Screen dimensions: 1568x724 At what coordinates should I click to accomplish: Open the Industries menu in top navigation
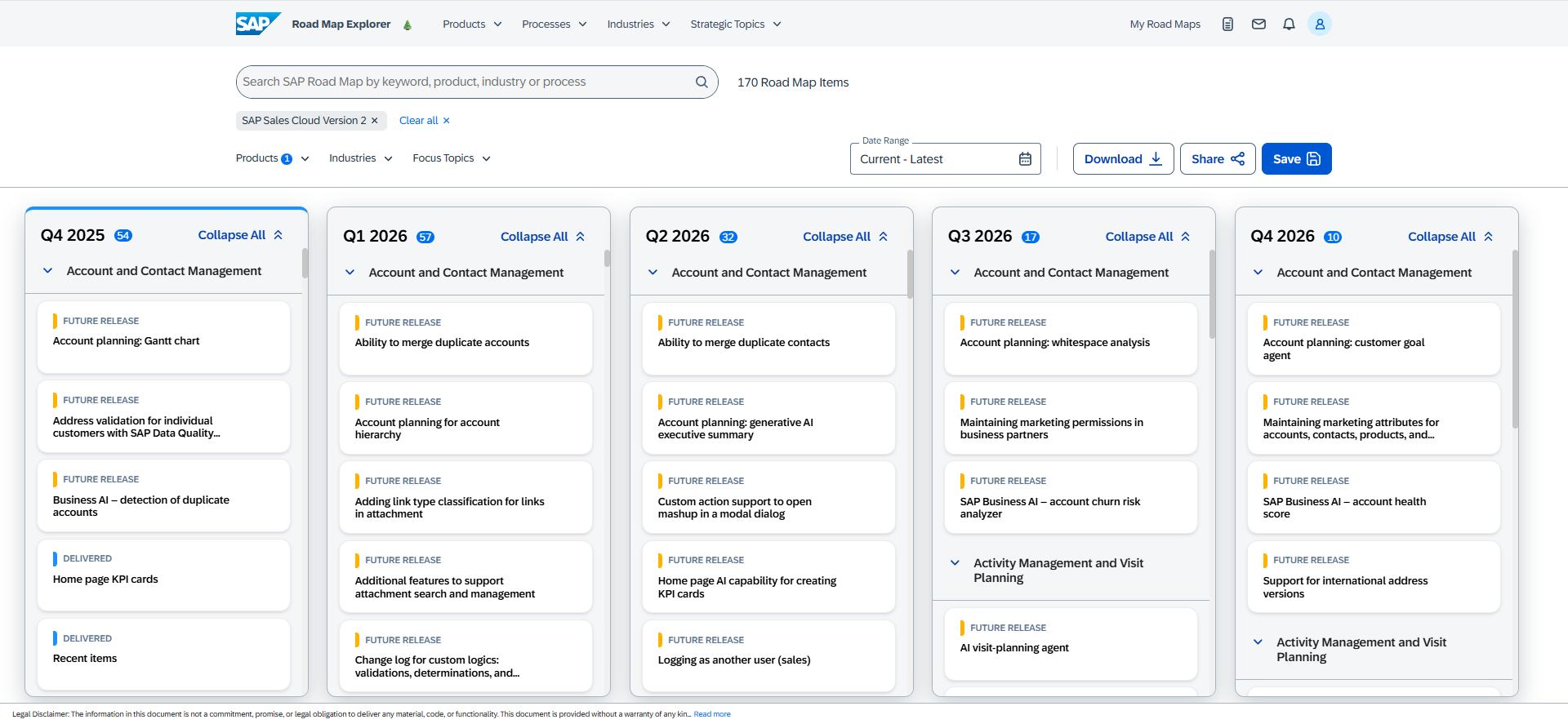(638, 24)
